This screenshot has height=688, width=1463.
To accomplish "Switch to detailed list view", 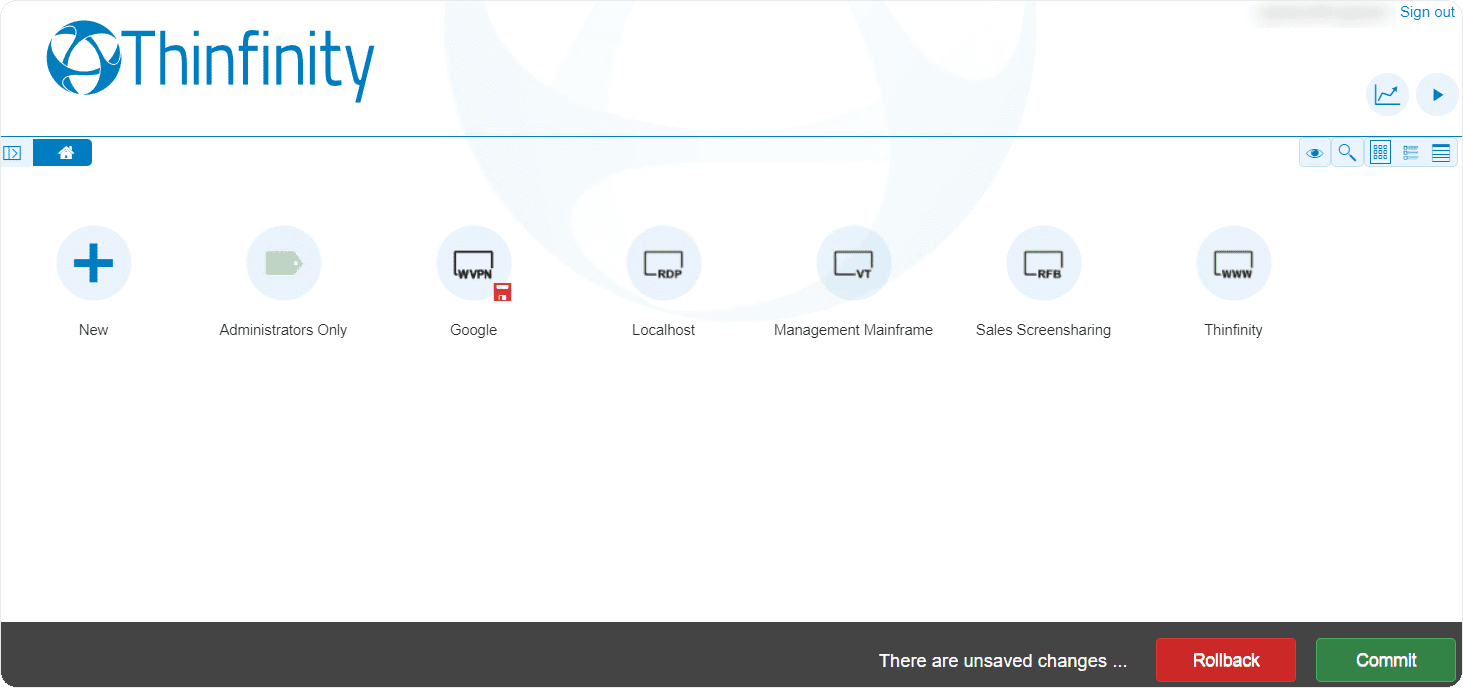I will coord(1411,153).
